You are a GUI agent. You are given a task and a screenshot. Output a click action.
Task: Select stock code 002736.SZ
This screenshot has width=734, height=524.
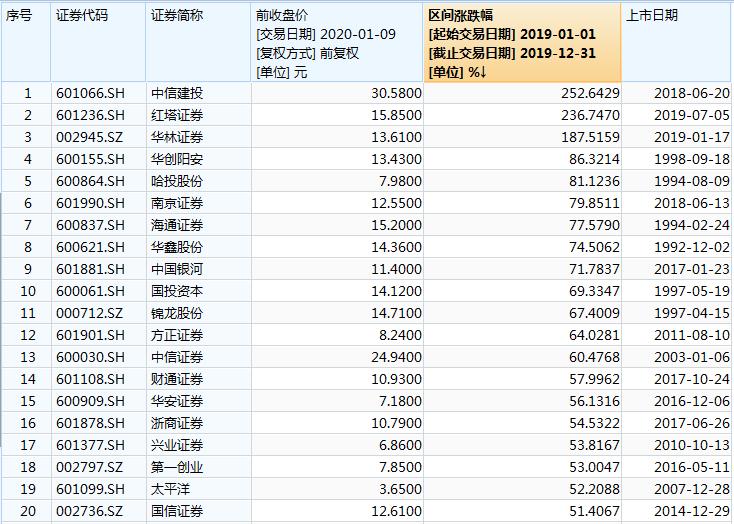click(x=90, y=511)
